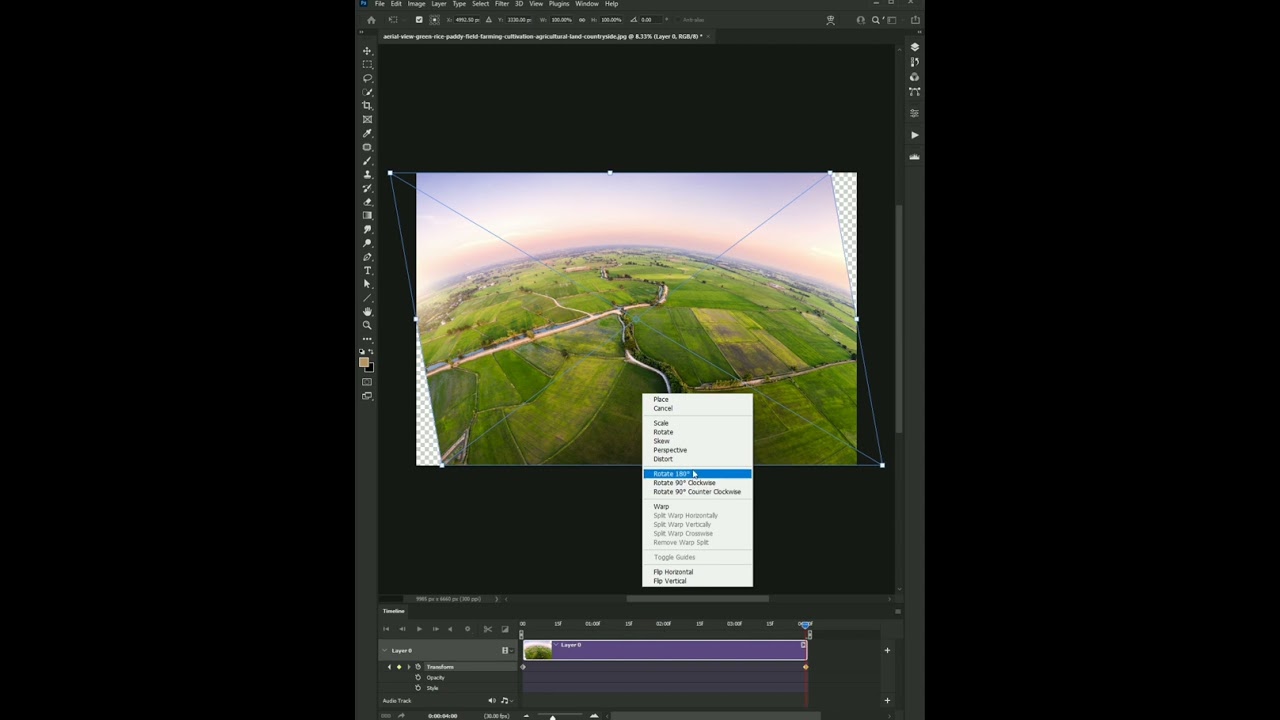Change screen mode icon
This screenshot has height=720, width=1280.
[367, 396]
